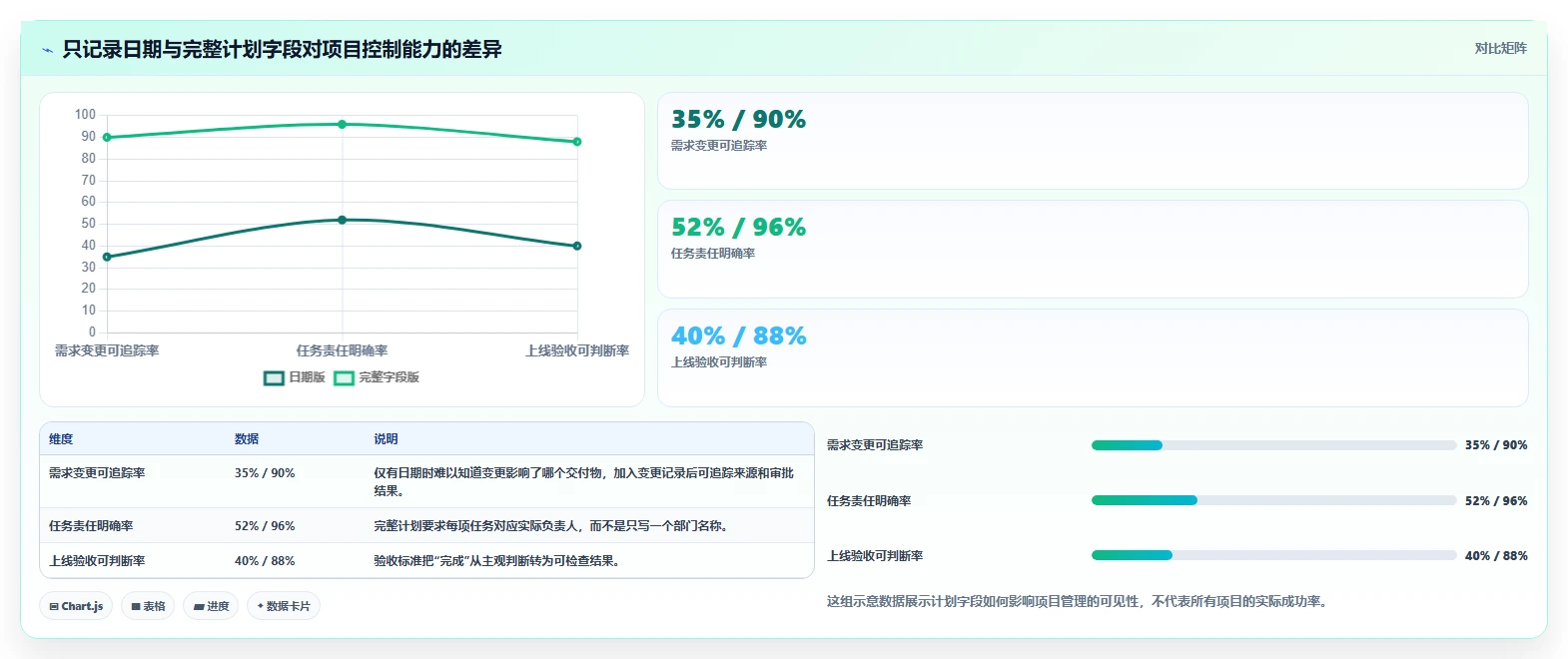Image resolution: width=1568 pixels, height=659 pixels.
Task: Click the footnote starting 这组示意数据
Action: pos(1080,602)
